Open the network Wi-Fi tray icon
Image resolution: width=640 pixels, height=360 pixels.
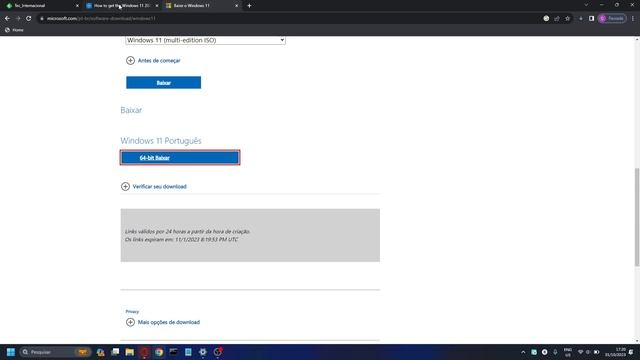(580, 352)
